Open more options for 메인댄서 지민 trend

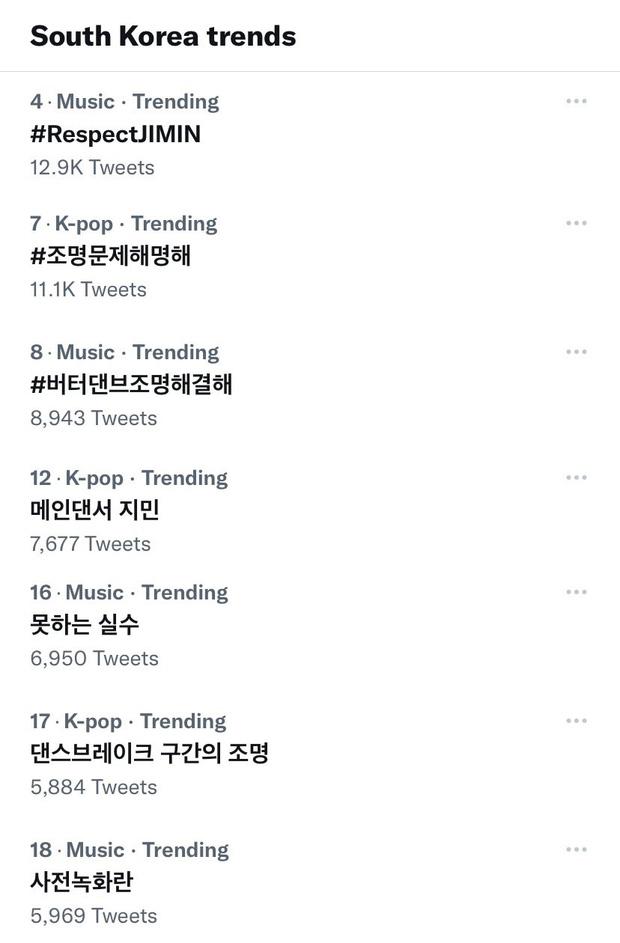(x=576, y=478)
